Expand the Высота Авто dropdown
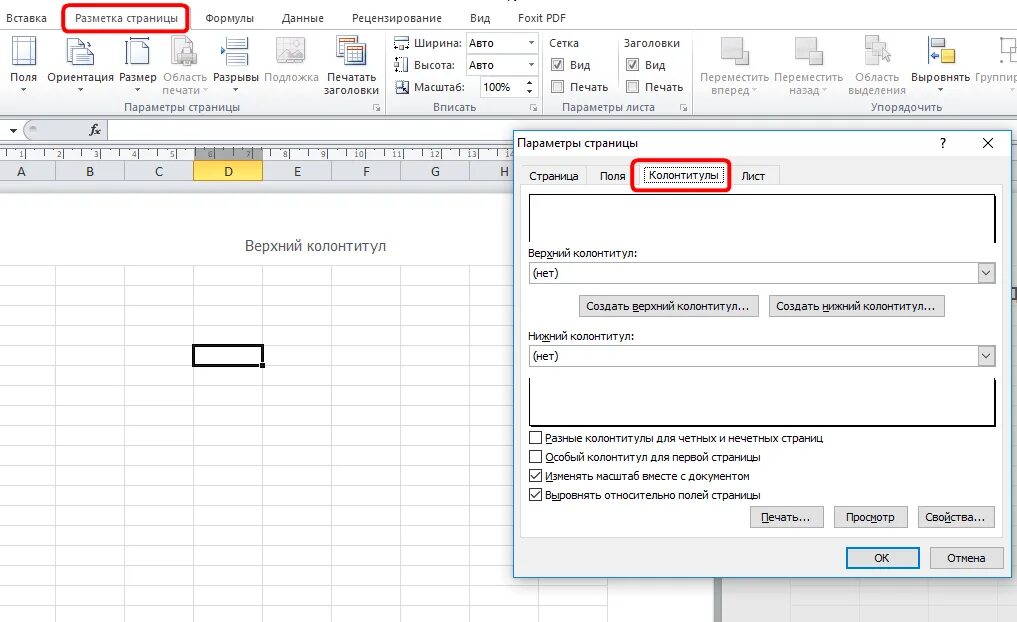Image resolution: width=1017 pixels, height=622 pixels. (531, 65)
